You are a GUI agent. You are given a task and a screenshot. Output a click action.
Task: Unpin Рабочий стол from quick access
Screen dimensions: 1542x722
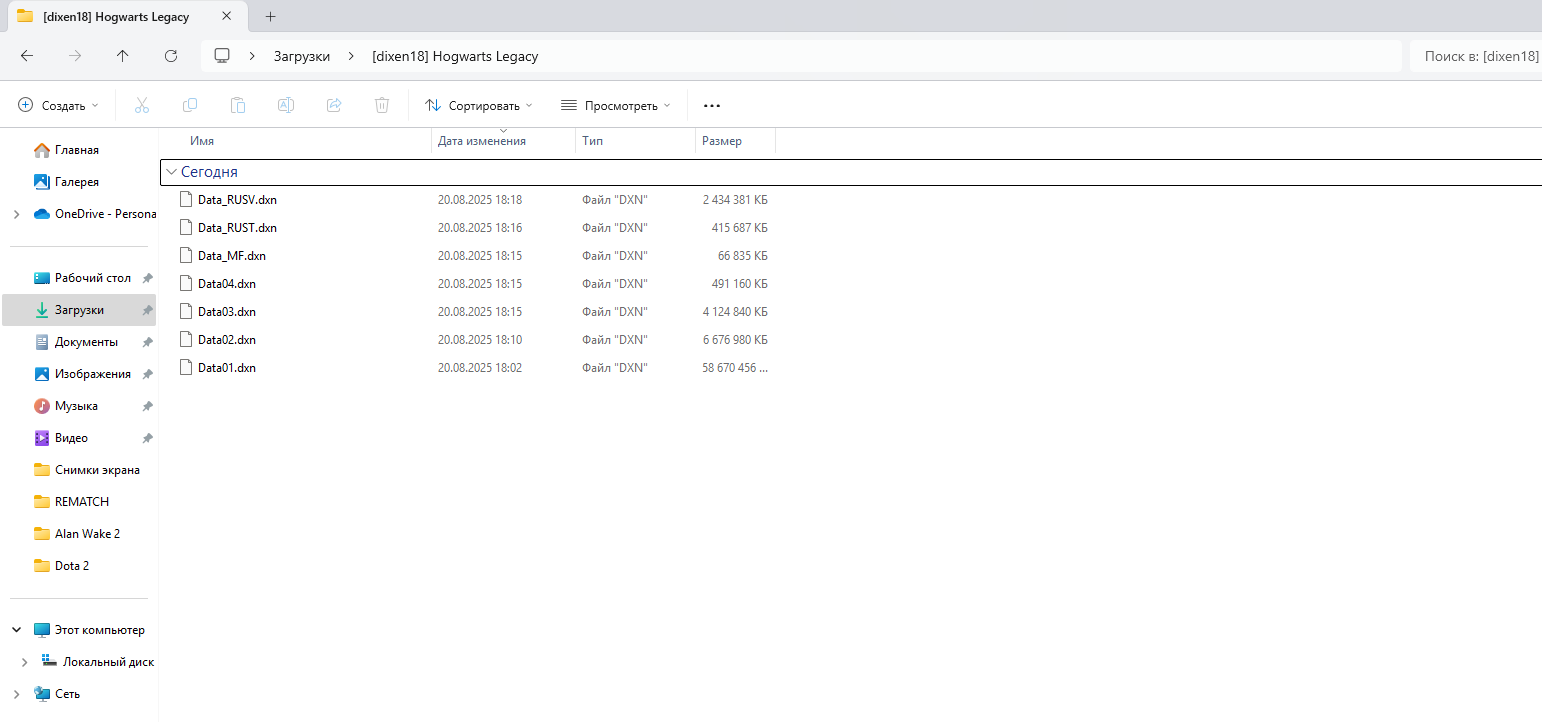click(148, 278)
